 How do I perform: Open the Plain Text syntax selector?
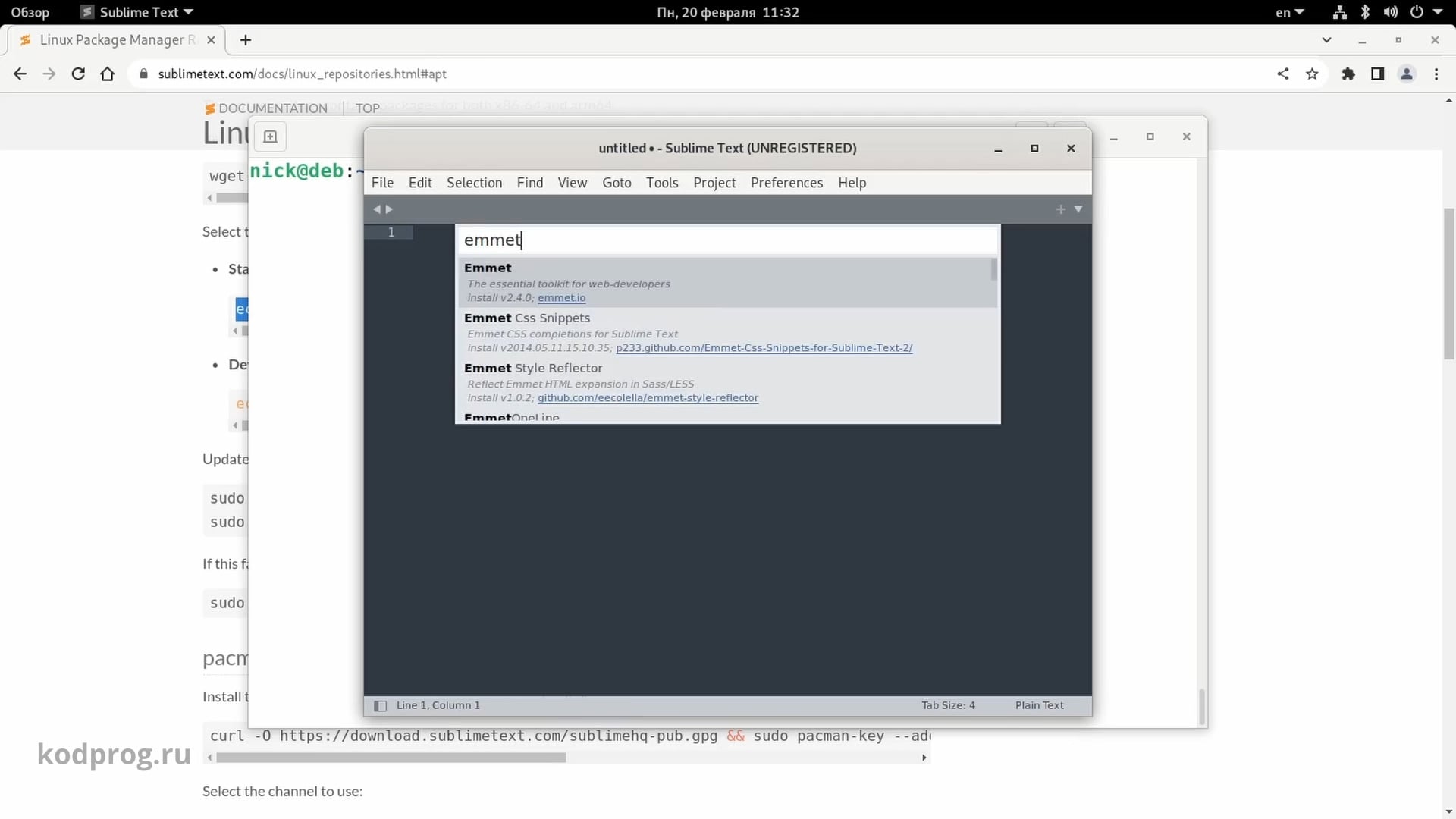[x=1039, y=705]
